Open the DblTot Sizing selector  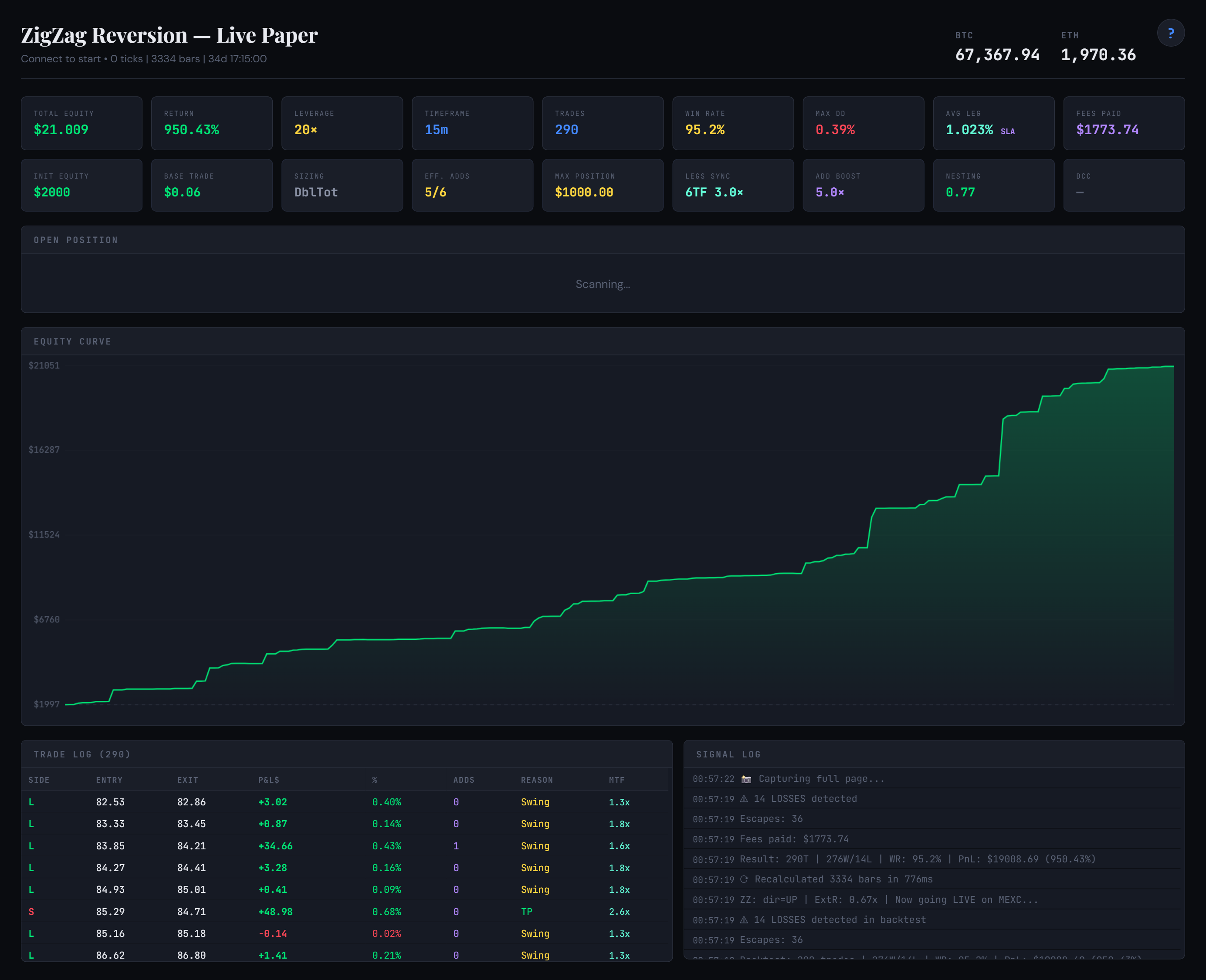(342, 185)
